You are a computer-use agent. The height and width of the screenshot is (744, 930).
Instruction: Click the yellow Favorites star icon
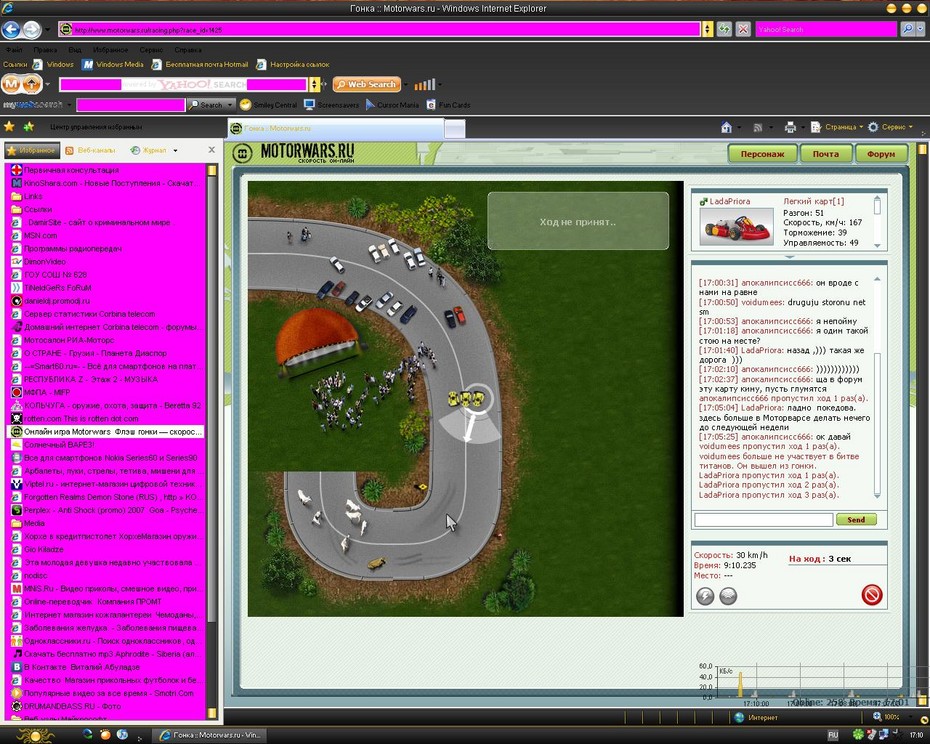[9, 126]
